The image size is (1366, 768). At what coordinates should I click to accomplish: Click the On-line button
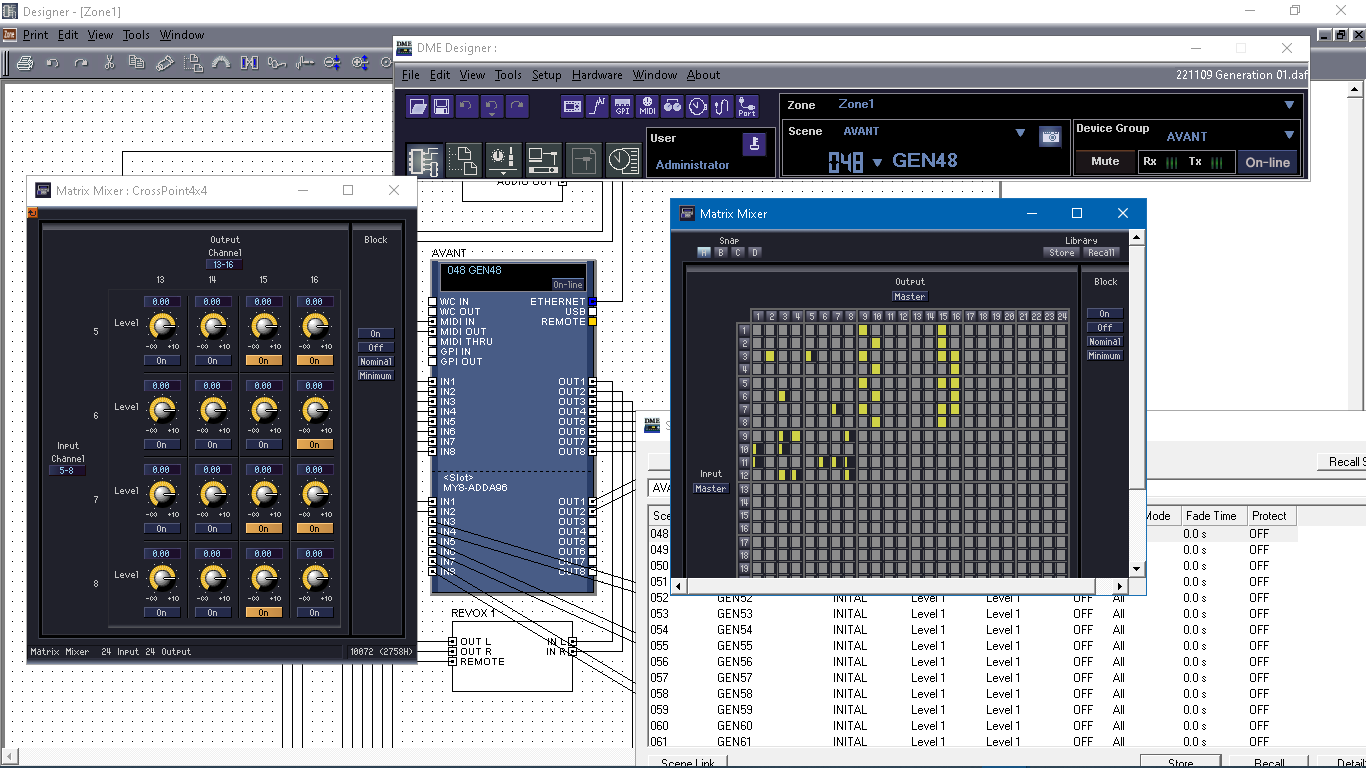click(1267, 162)
